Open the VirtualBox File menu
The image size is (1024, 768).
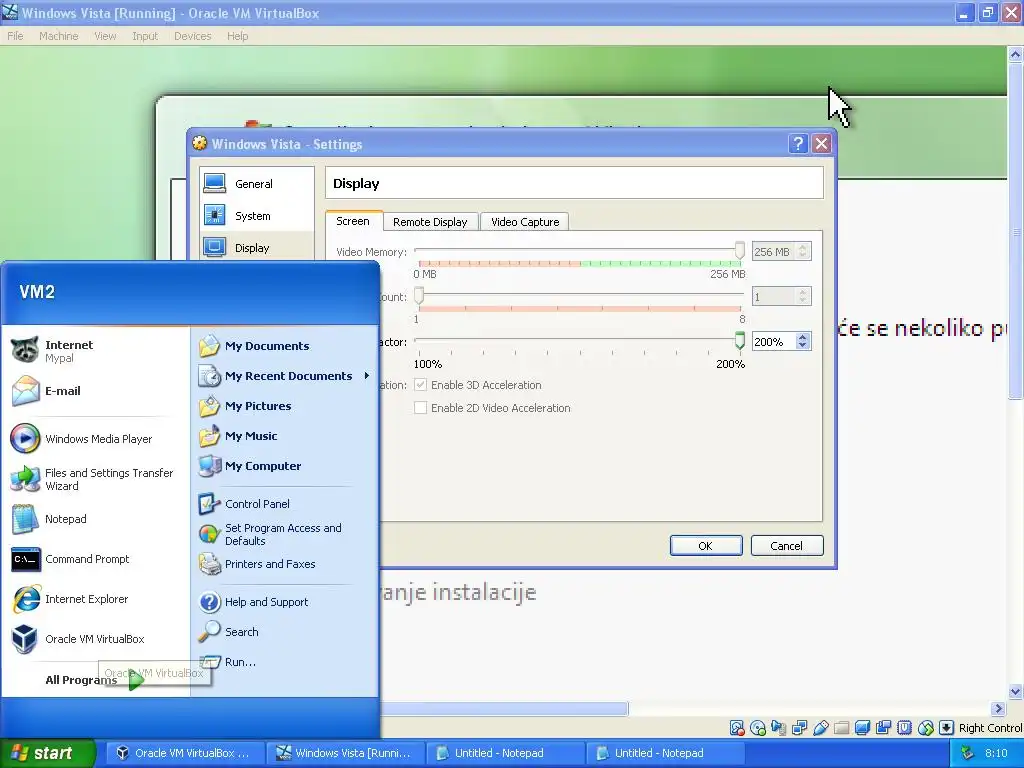(x=15, y=36)
